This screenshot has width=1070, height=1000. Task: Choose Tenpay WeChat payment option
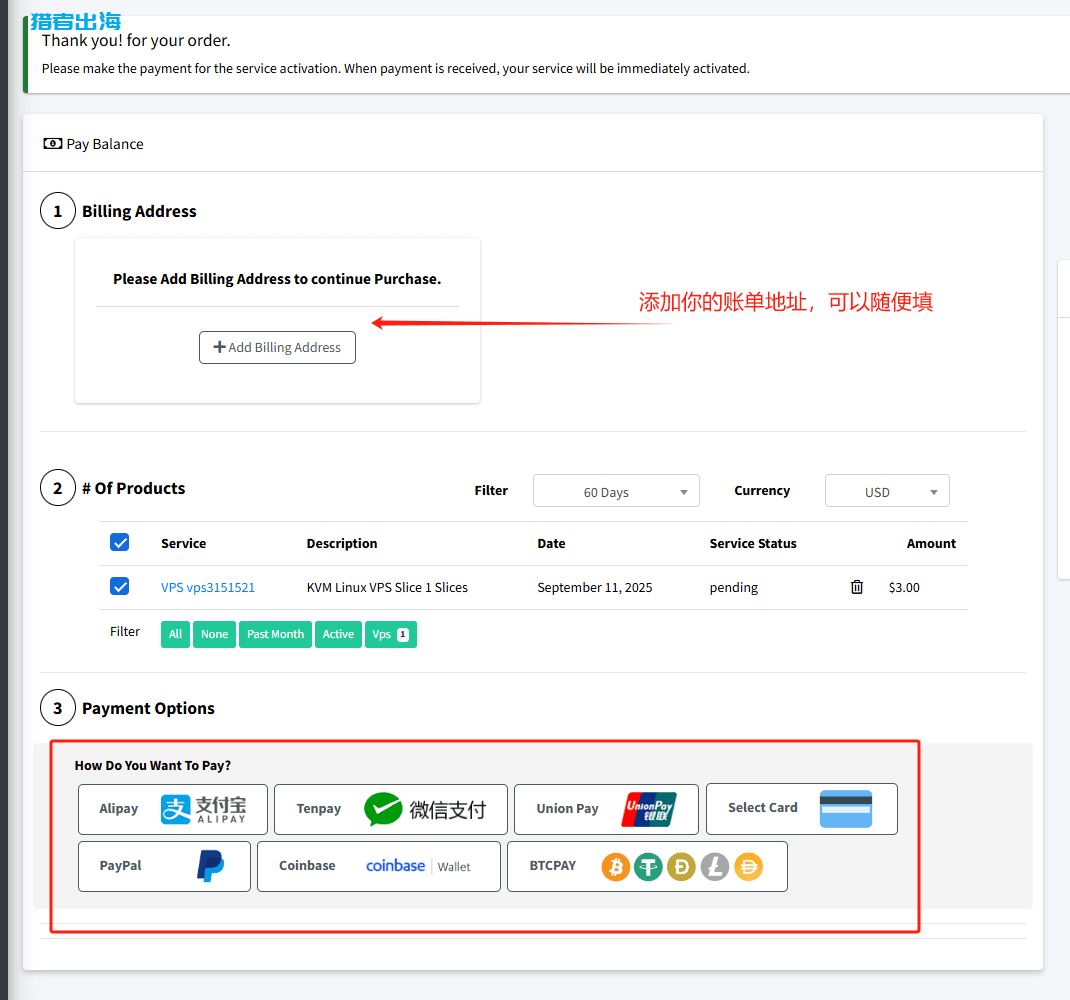click(391, 810)
